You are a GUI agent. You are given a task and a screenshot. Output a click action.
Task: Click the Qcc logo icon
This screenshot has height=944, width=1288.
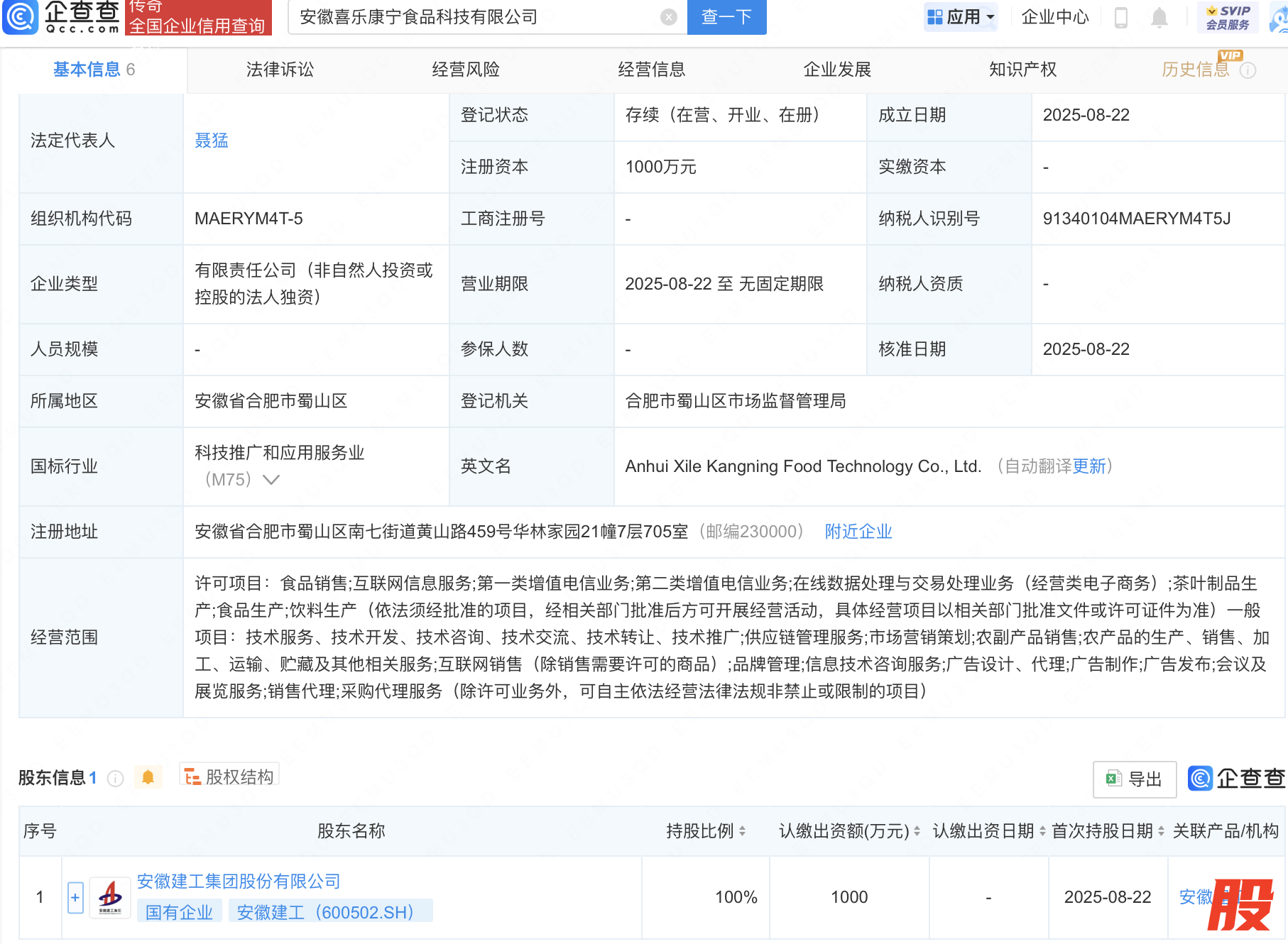(x=21, y=17)
